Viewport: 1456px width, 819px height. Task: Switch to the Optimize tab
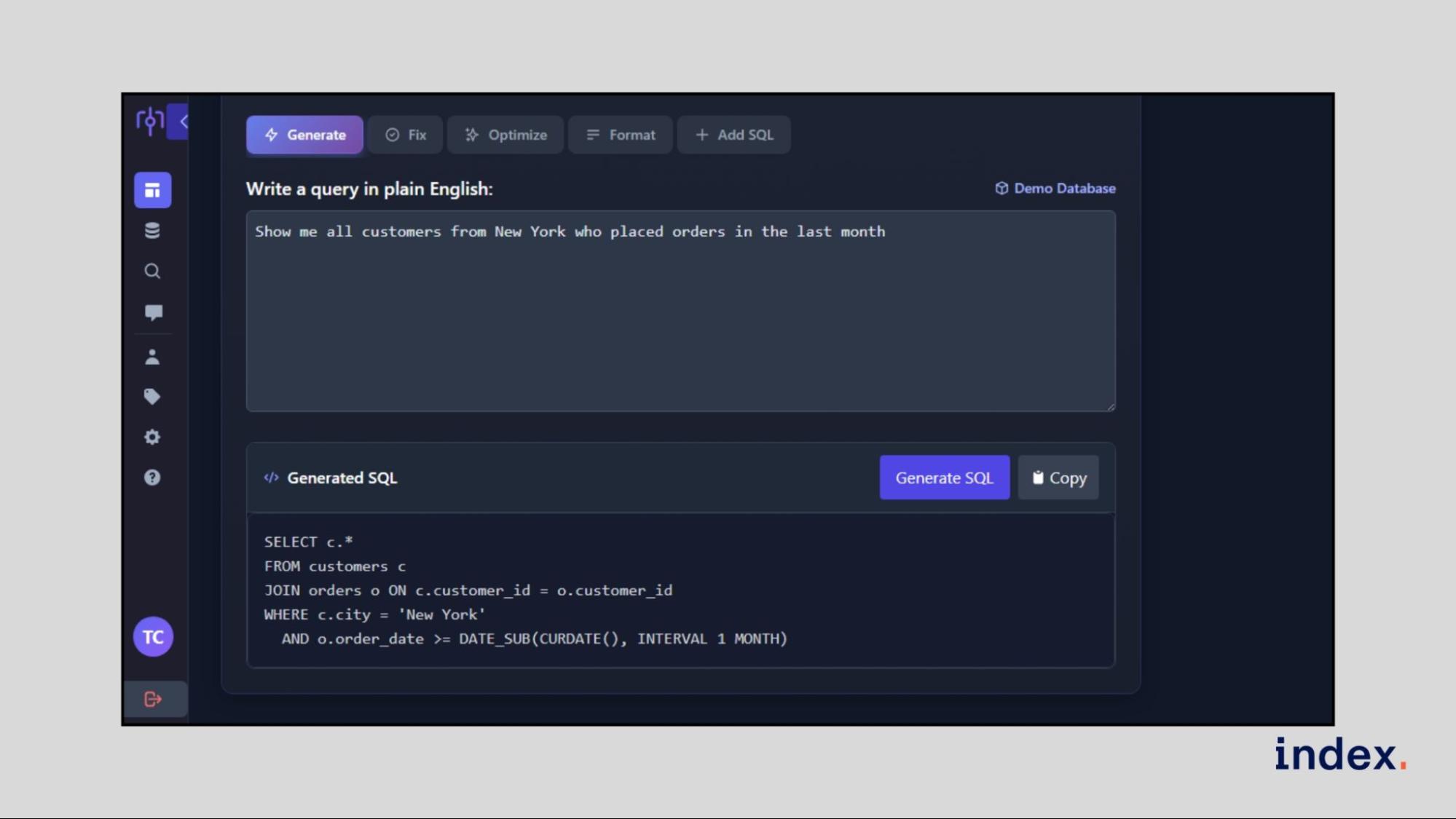pyautogui.click(x=505, y=135)
